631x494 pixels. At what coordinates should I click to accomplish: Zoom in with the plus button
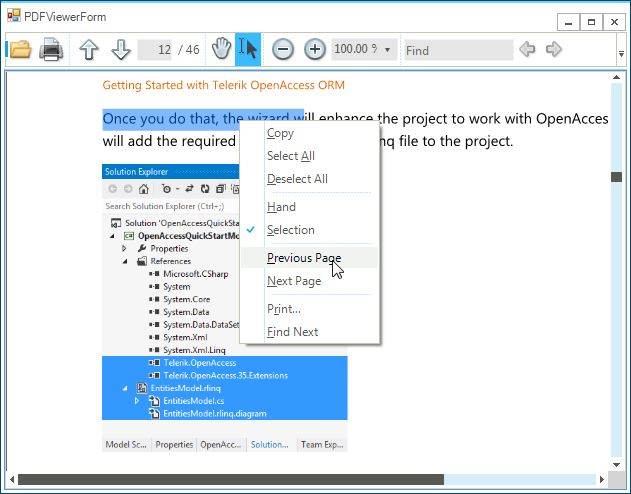315,49
